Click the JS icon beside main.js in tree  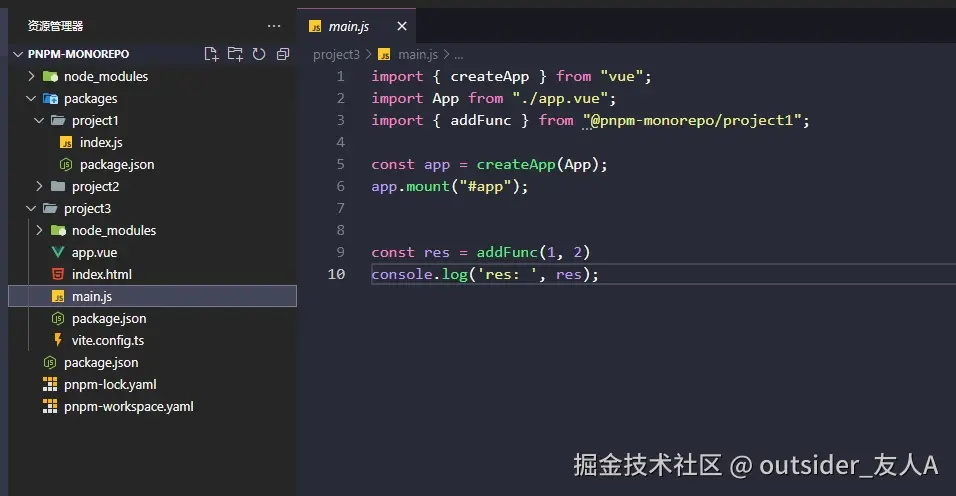(x=58, y=296)
